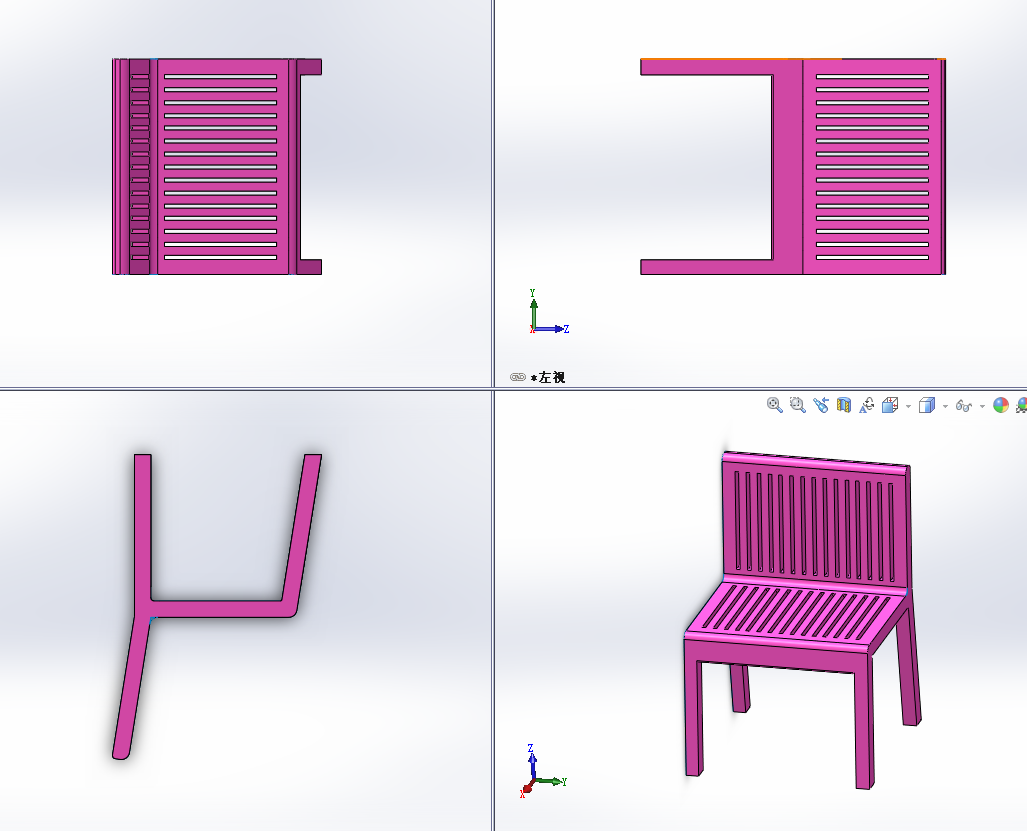
Task: Click the Hide/Show Items glasses icon
Action: pos(963,405)
